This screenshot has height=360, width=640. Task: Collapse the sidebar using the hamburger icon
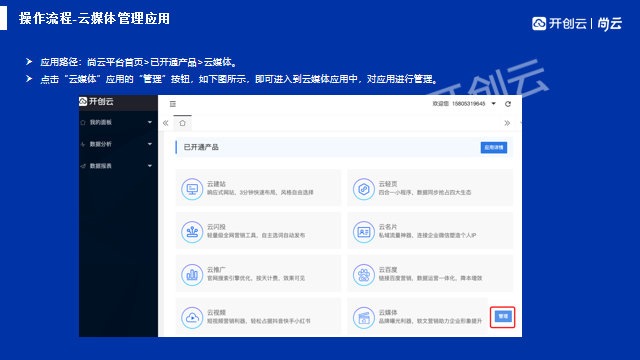coord(173,104)
